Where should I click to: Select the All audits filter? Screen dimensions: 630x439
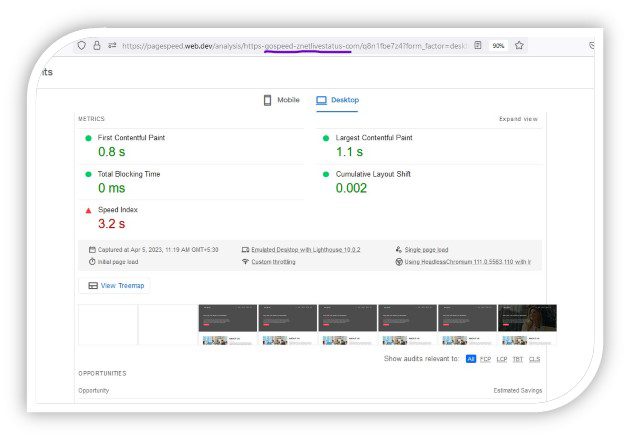click(470, 358)
